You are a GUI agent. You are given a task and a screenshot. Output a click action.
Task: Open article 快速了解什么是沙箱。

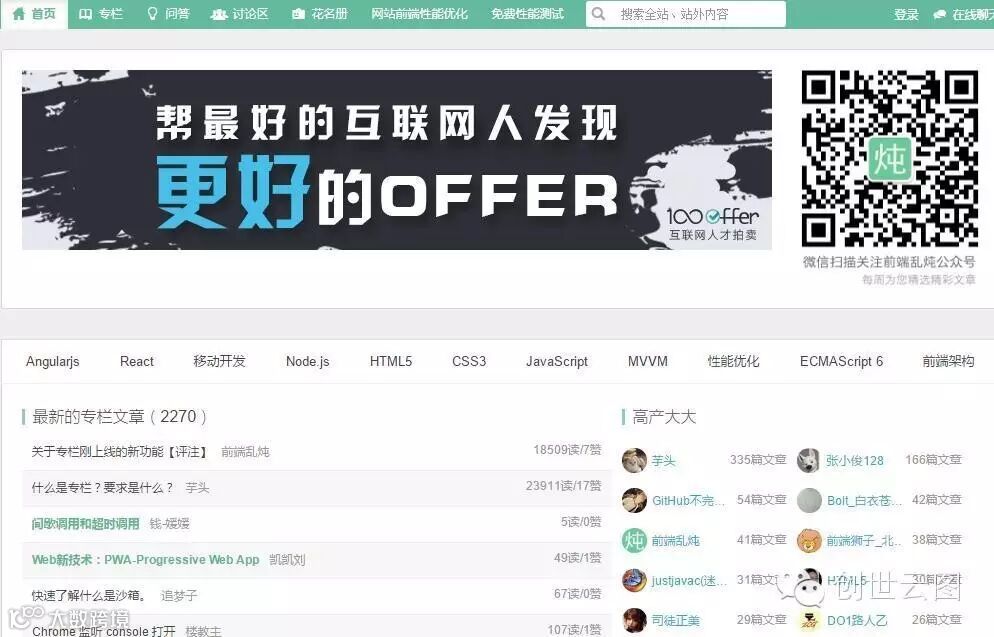pyautogui.click(x=89, y=596)
